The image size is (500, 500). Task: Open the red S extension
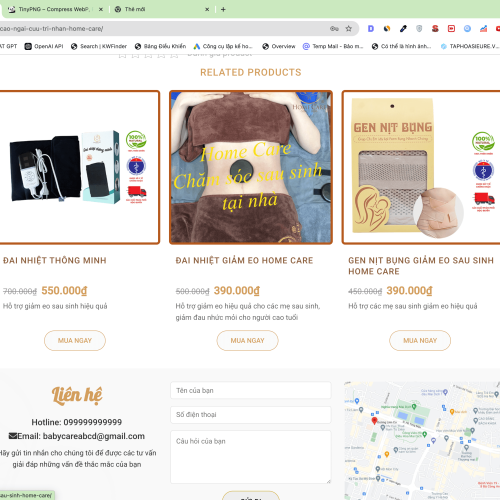tap(435, 29)
